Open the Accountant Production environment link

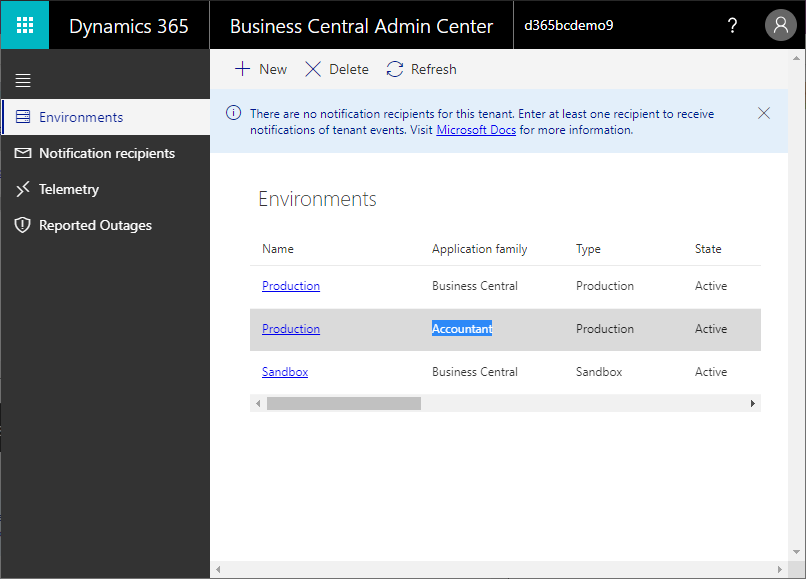[x=291, y=329]
